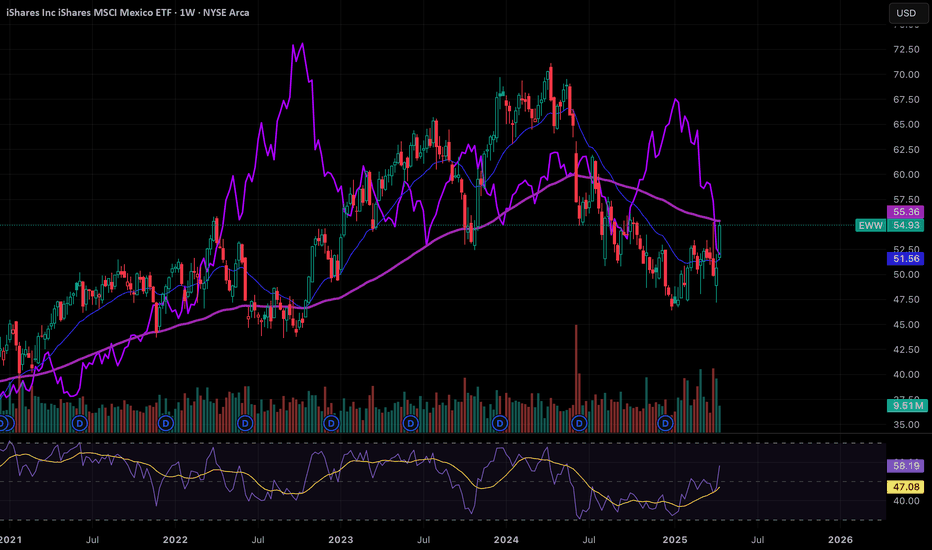Click the 67.50 price axis label
This screenshot has width=932, height=550.
click(906, 99)
